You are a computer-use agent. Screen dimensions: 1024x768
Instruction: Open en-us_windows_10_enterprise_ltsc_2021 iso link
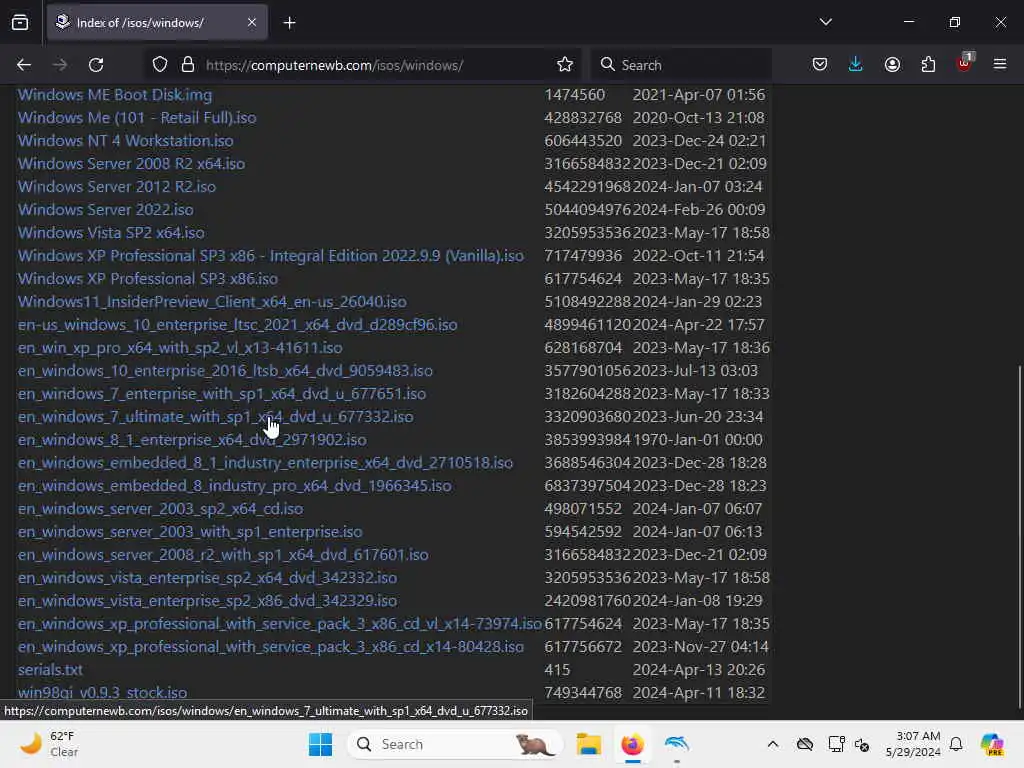[238, 325]
